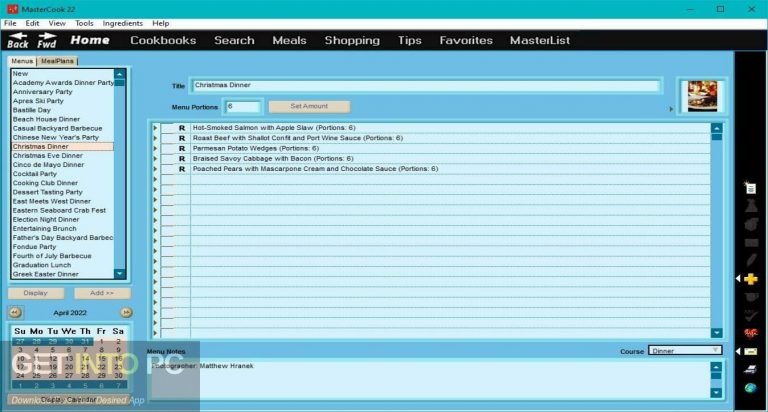
Task: Click R icon for Parmesan Potato Wedges row
Action: tap(182, 148)
